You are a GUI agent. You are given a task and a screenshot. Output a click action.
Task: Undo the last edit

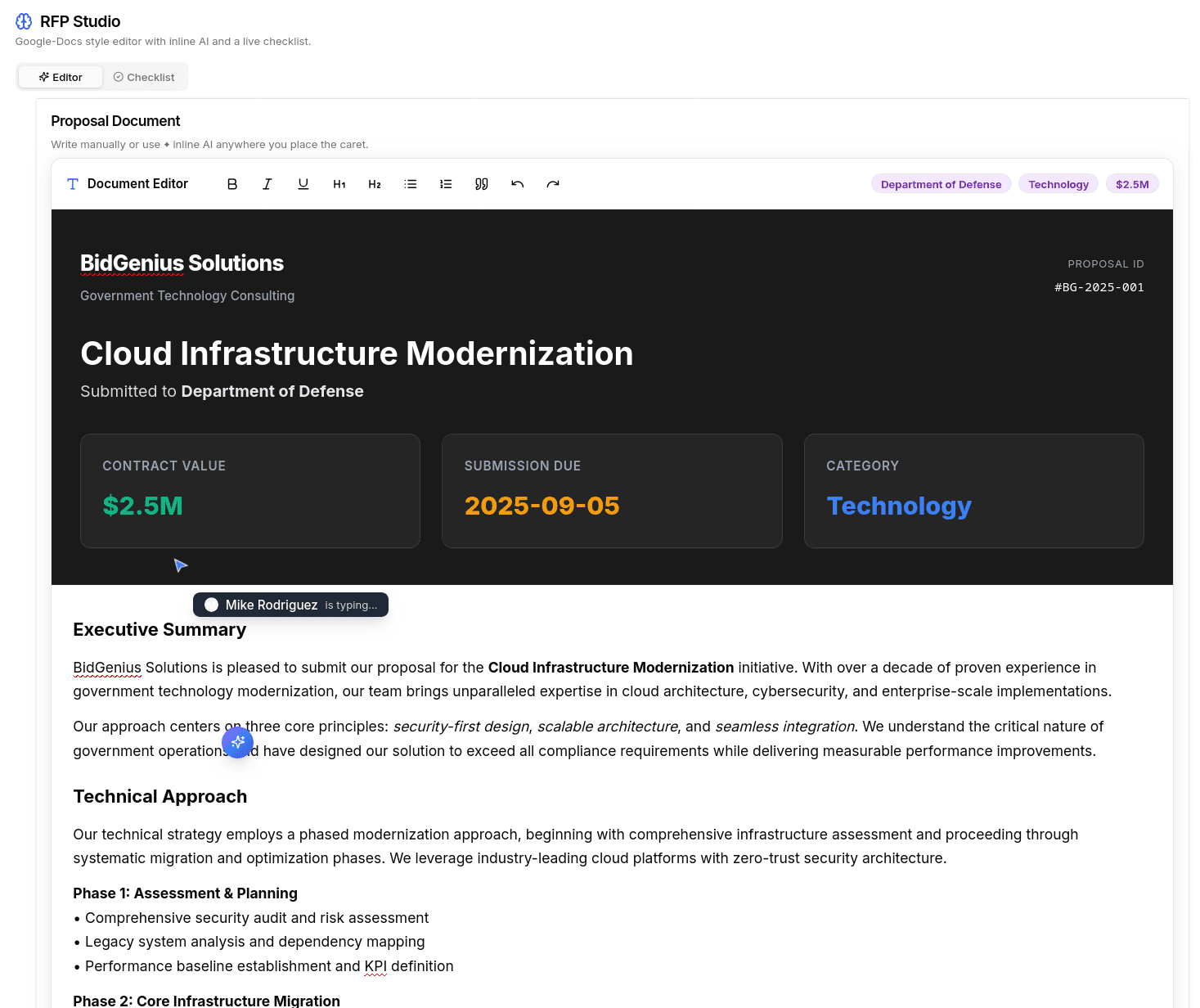517,184
